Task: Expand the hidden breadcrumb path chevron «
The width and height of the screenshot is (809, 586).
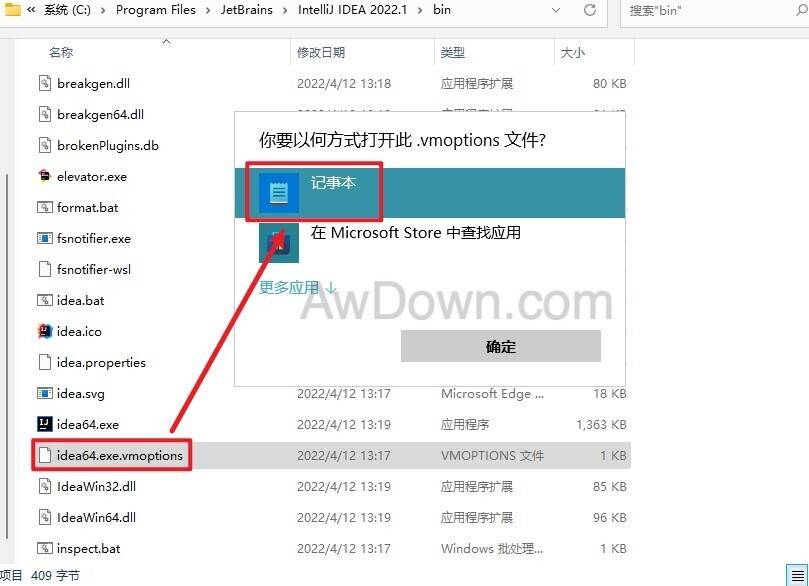Action: coord(32,10)
